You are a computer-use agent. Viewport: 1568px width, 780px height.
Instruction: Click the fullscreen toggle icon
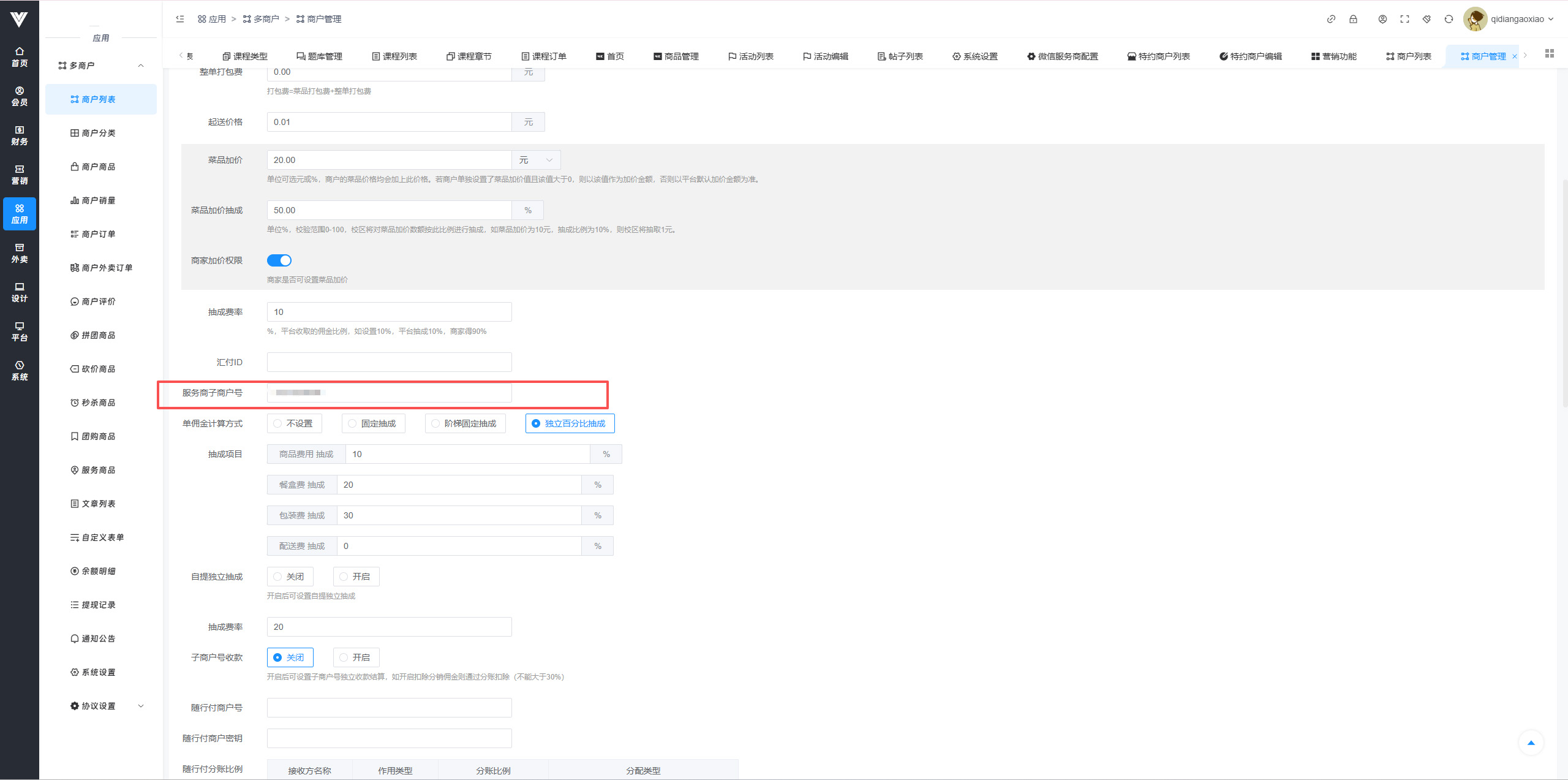(1404, 19)
